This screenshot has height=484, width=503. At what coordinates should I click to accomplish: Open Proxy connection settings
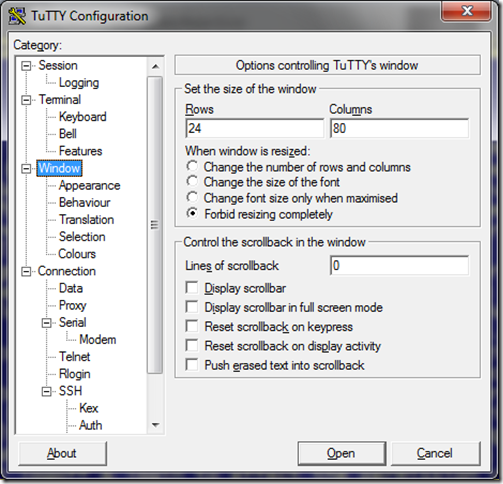tap(72, 306)
